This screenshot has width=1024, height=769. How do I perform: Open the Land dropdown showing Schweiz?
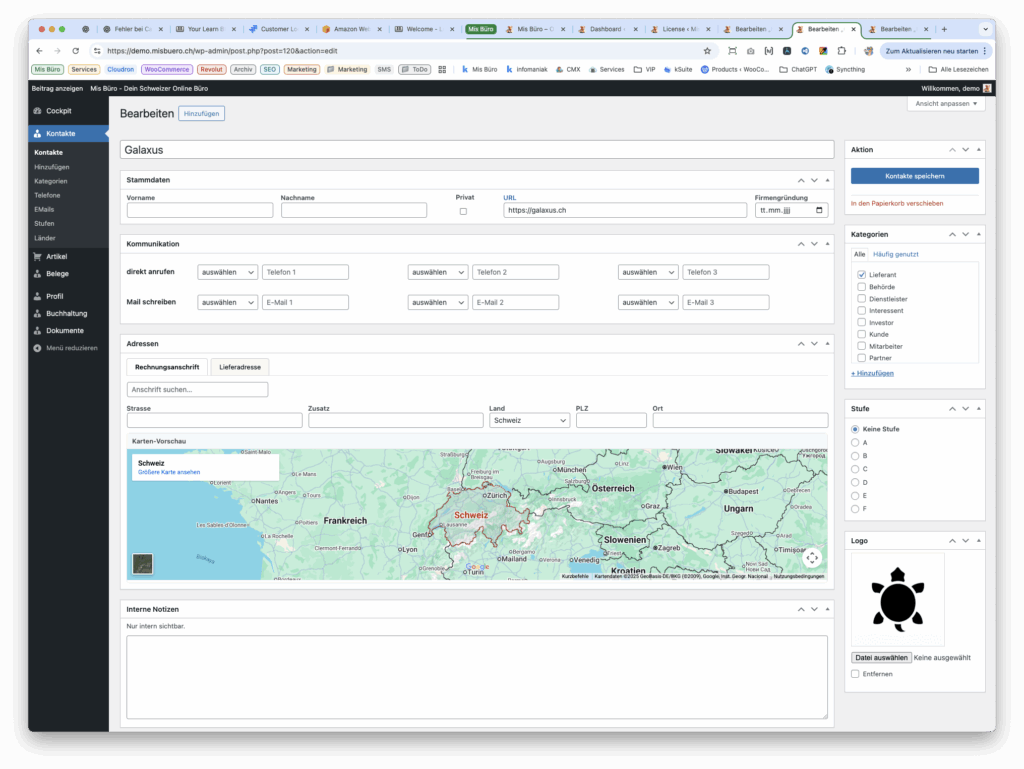[x=529, y=421]
